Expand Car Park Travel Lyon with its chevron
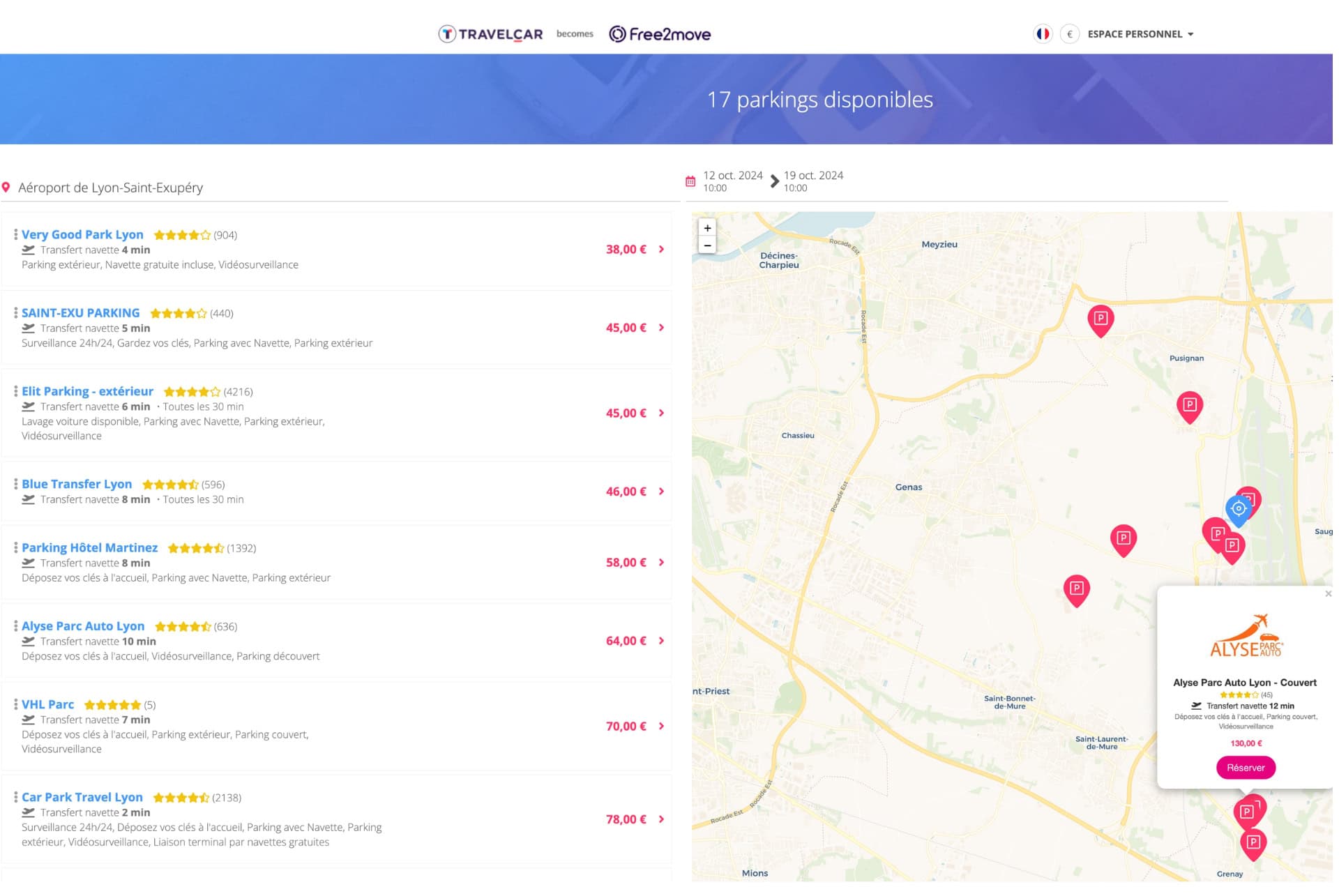Screen dimensions: 1339x896 click(661, 819)
